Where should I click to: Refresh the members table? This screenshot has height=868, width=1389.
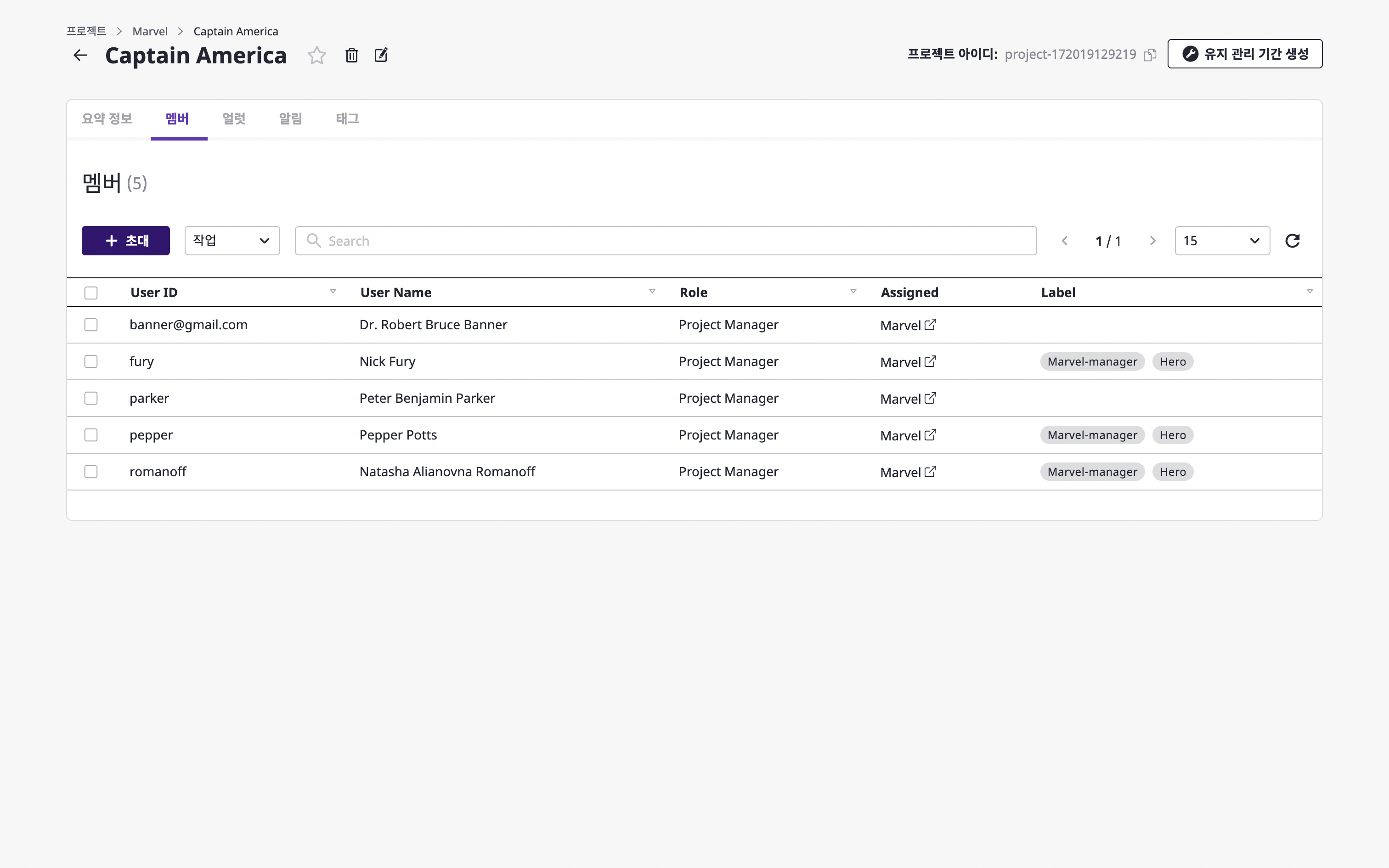tap(1292, 241)
